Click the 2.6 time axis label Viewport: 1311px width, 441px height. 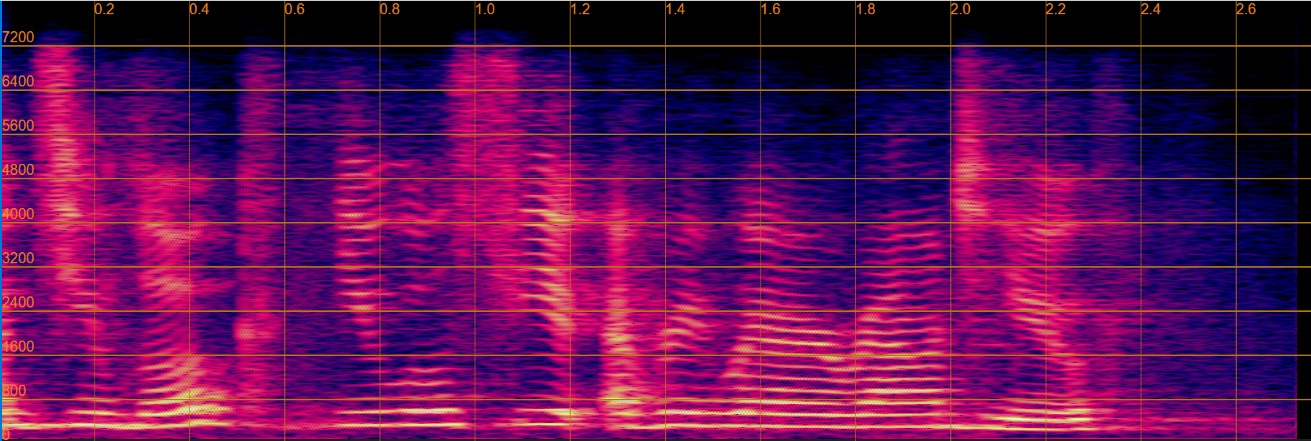click(x=1246, y=9)
